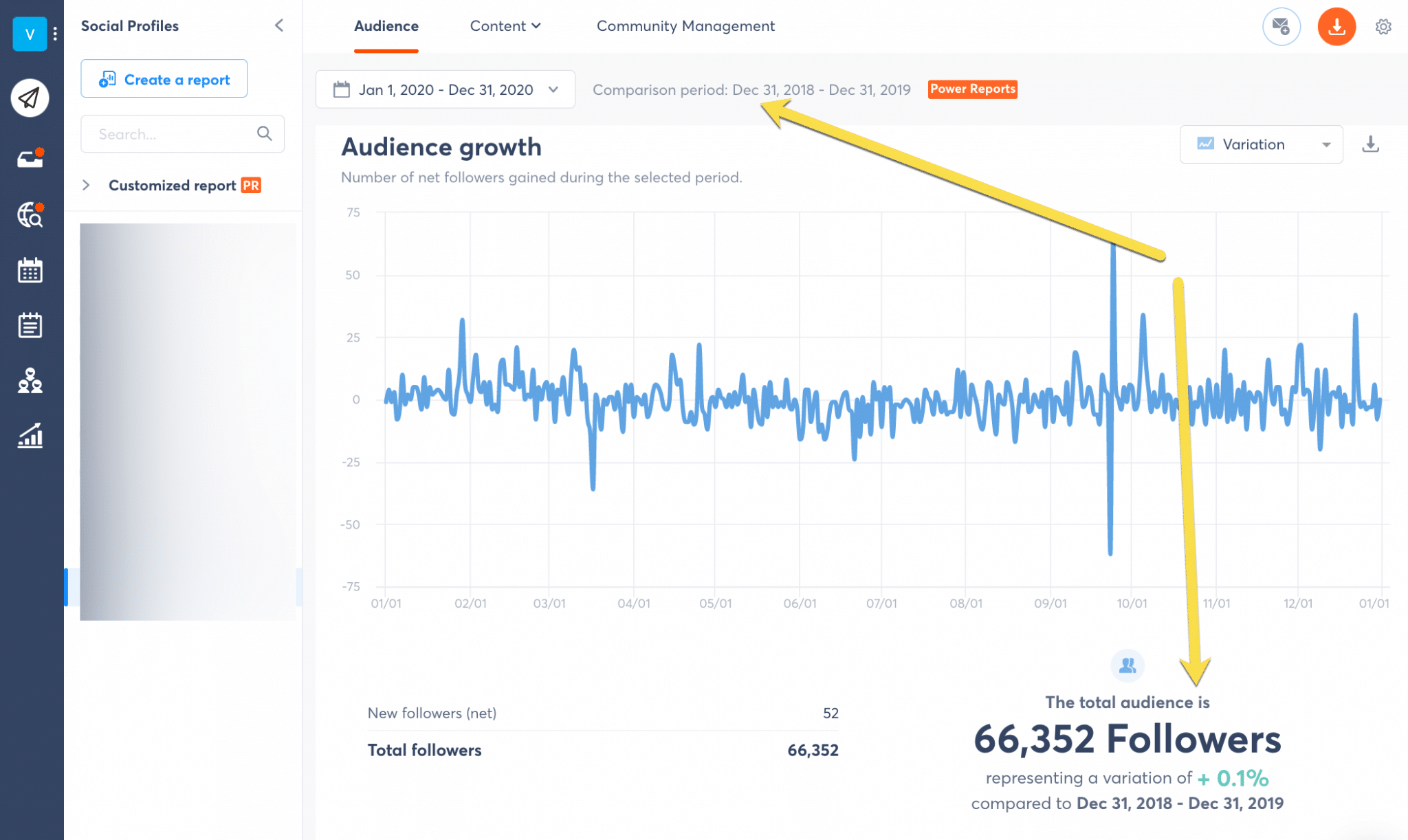1408x840 pixels.
Task: Expand the Customized report section
Action: point(86,185)
